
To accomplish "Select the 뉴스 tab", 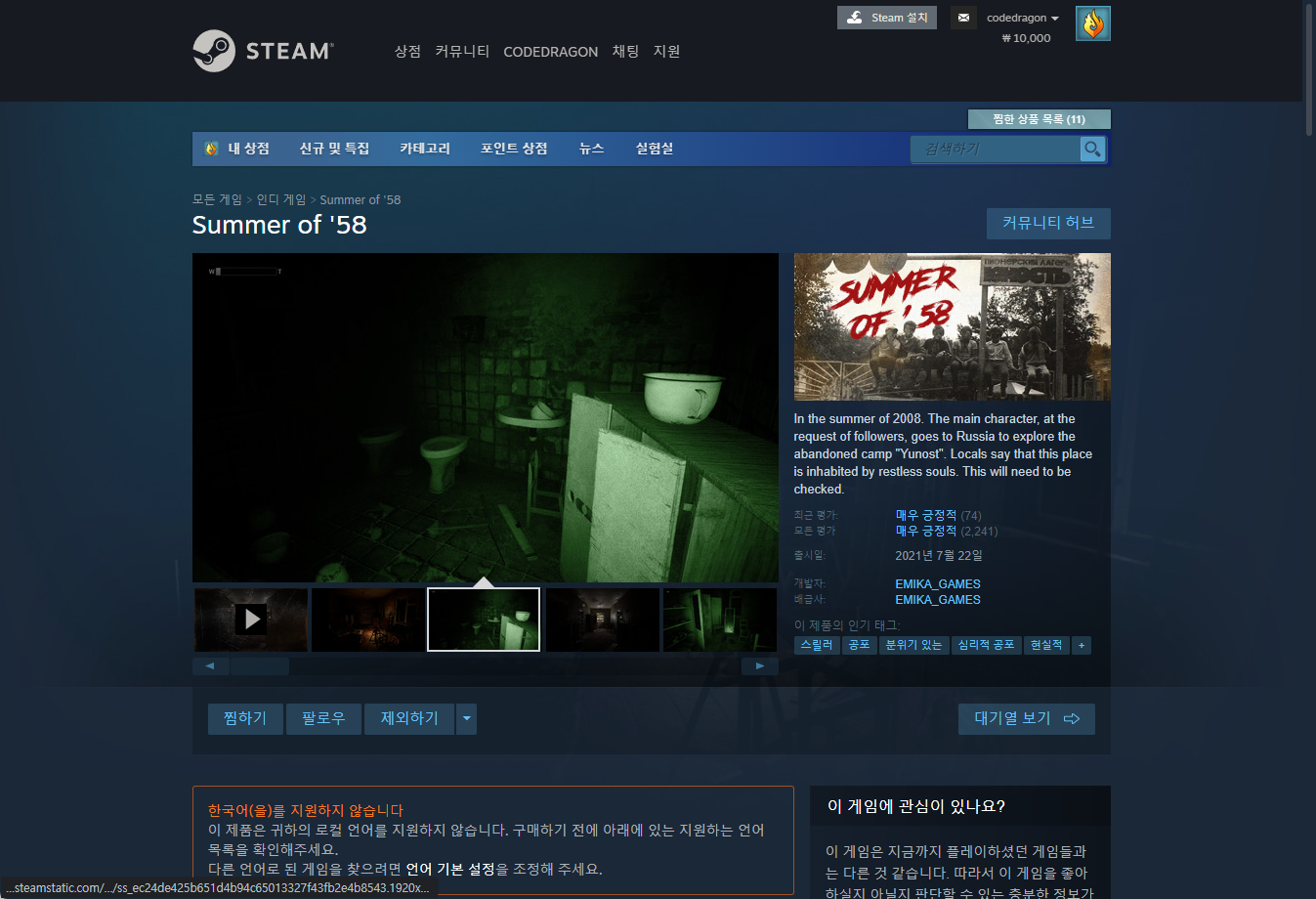I will point(591,149).
